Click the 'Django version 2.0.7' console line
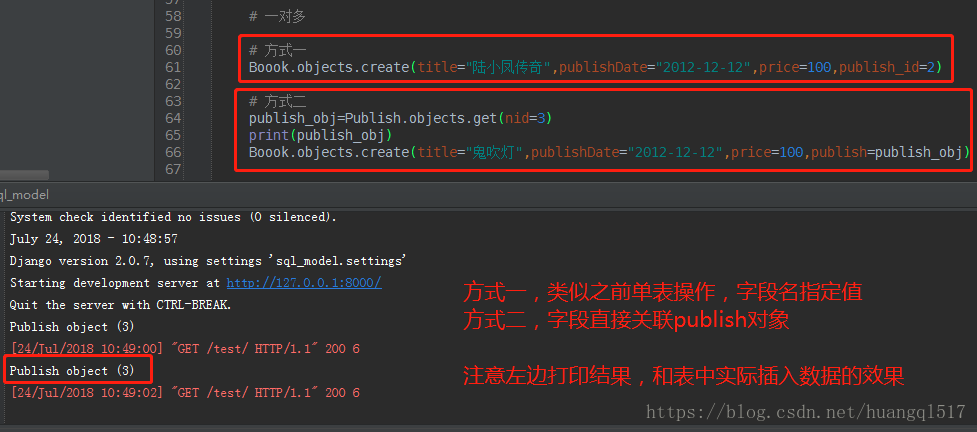Image resolution: width=977 pixels, height=432 pixels. [208, 261]
